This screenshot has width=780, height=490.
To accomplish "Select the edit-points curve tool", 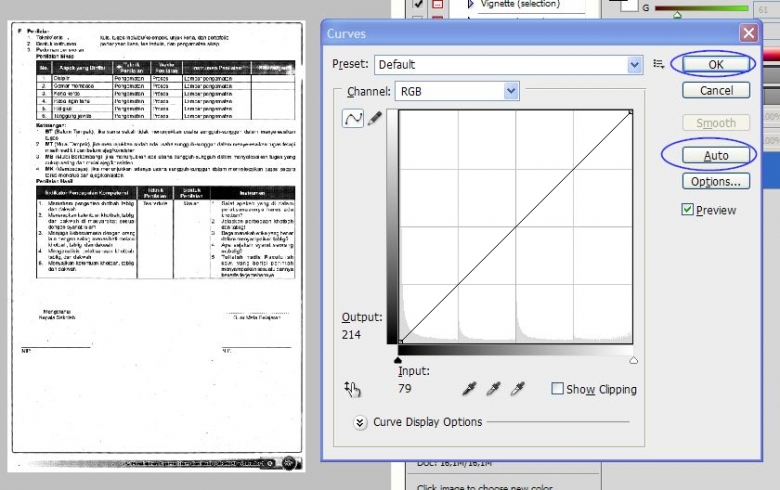I will [352, 118].
